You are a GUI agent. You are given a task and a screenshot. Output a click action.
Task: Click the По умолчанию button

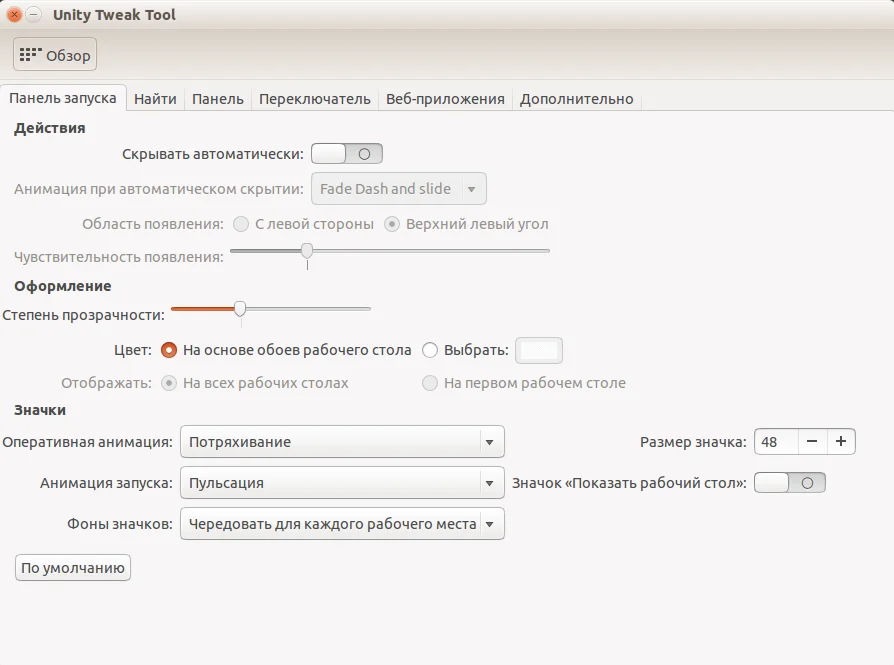(x=73, y=568)
